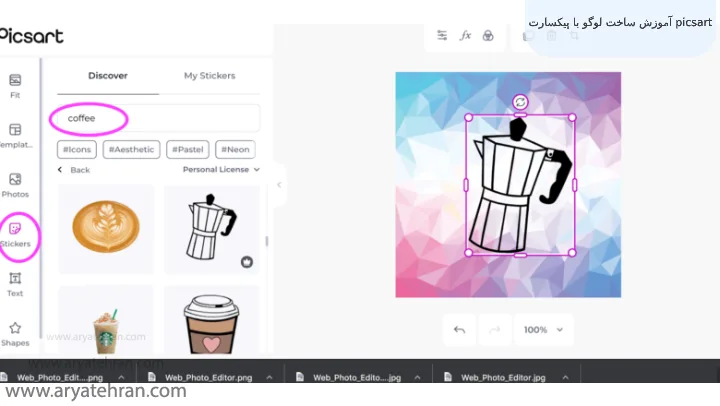This screenshot has width=720, height=406.
Task: Open download options for Web_Photo_Editor.jpg
Action: pos(565,378)
